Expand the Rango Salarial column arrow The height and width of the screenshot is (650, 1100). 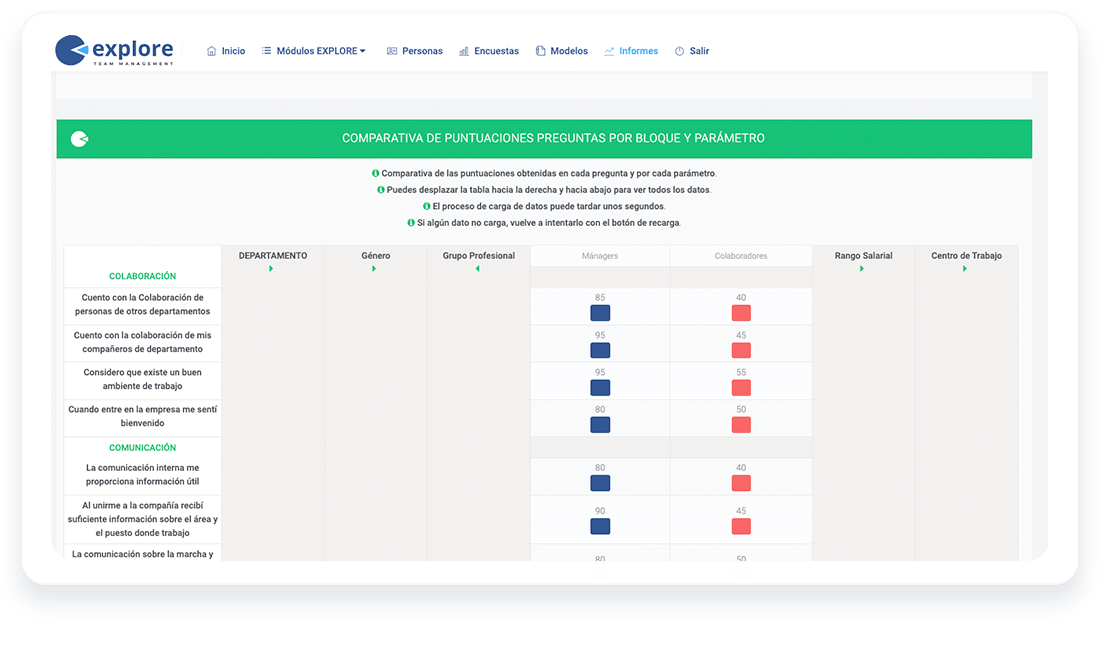(861, 269)
